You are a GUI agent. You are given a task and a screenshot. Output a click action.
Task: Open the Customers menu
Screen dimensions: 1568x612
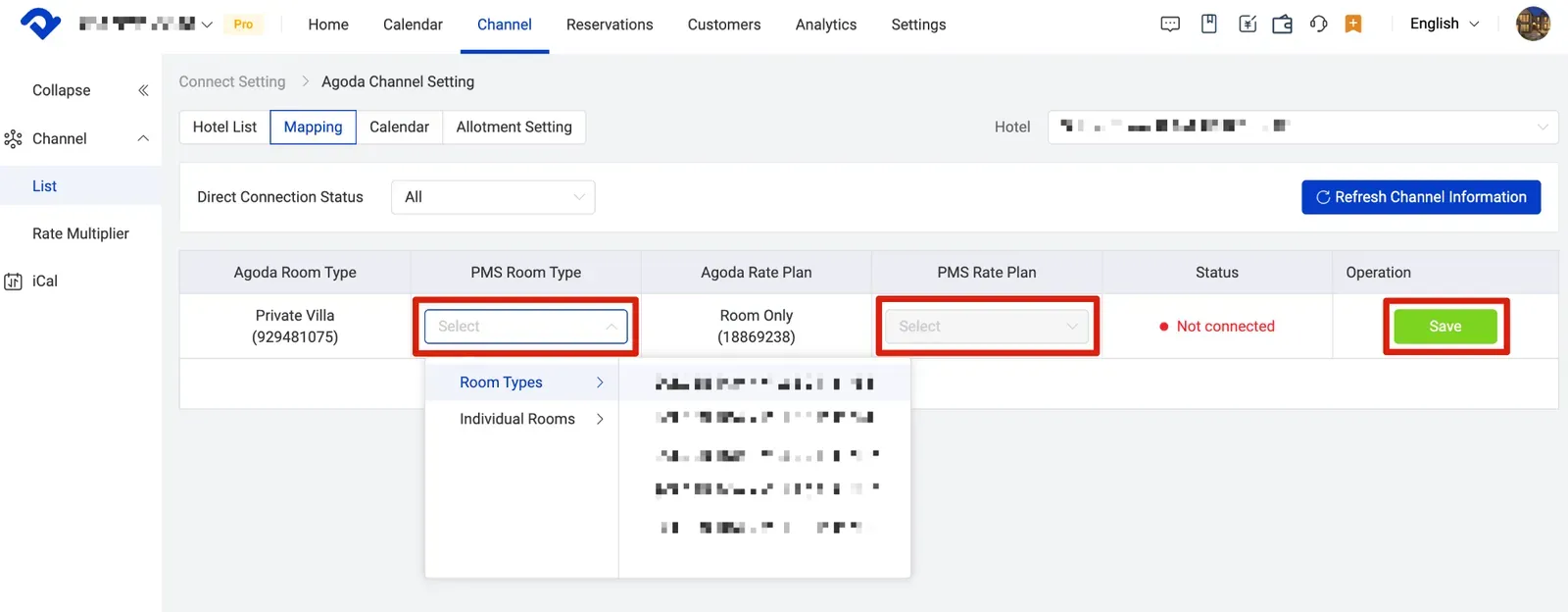point(724,25)
